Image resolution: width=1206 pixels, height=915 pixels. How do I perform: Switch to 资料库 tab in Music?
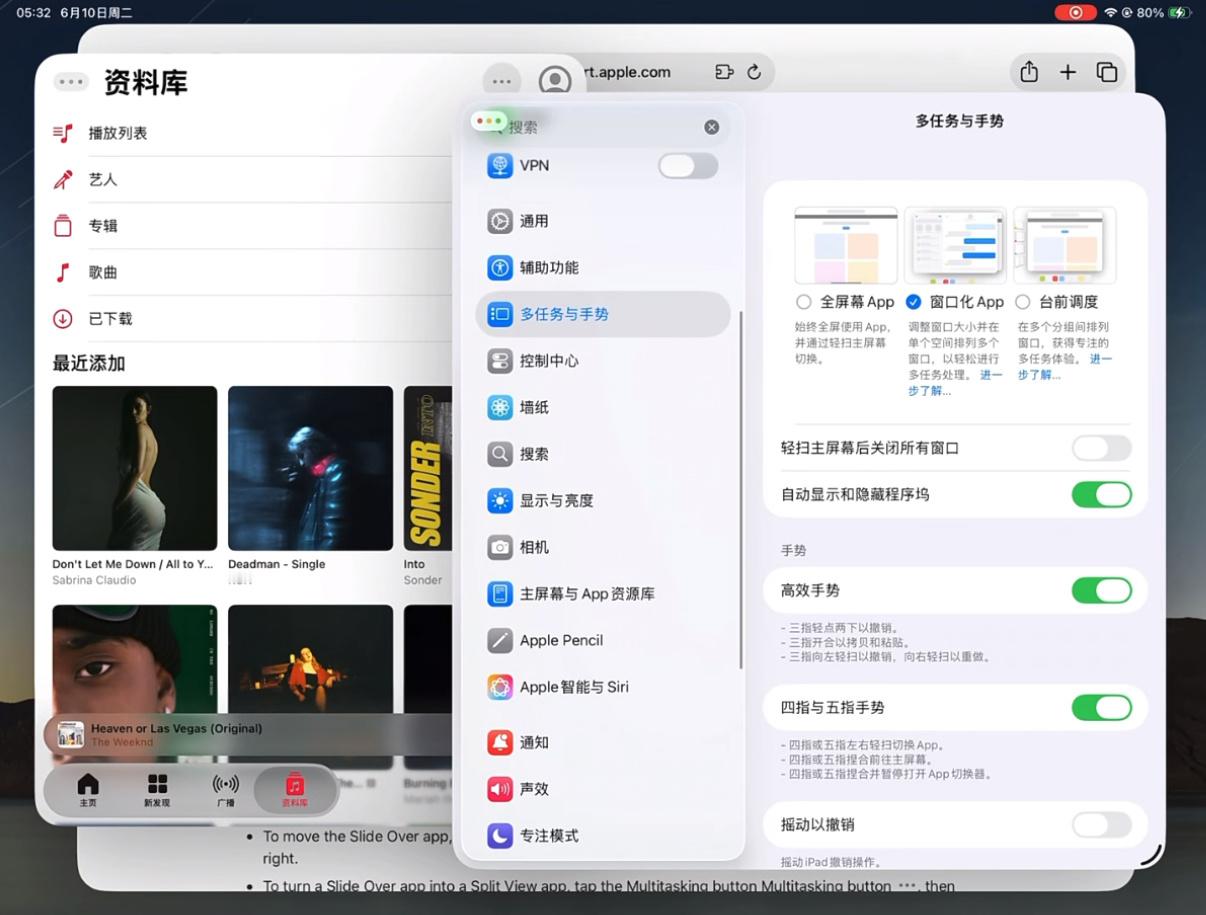pos(295,790)
